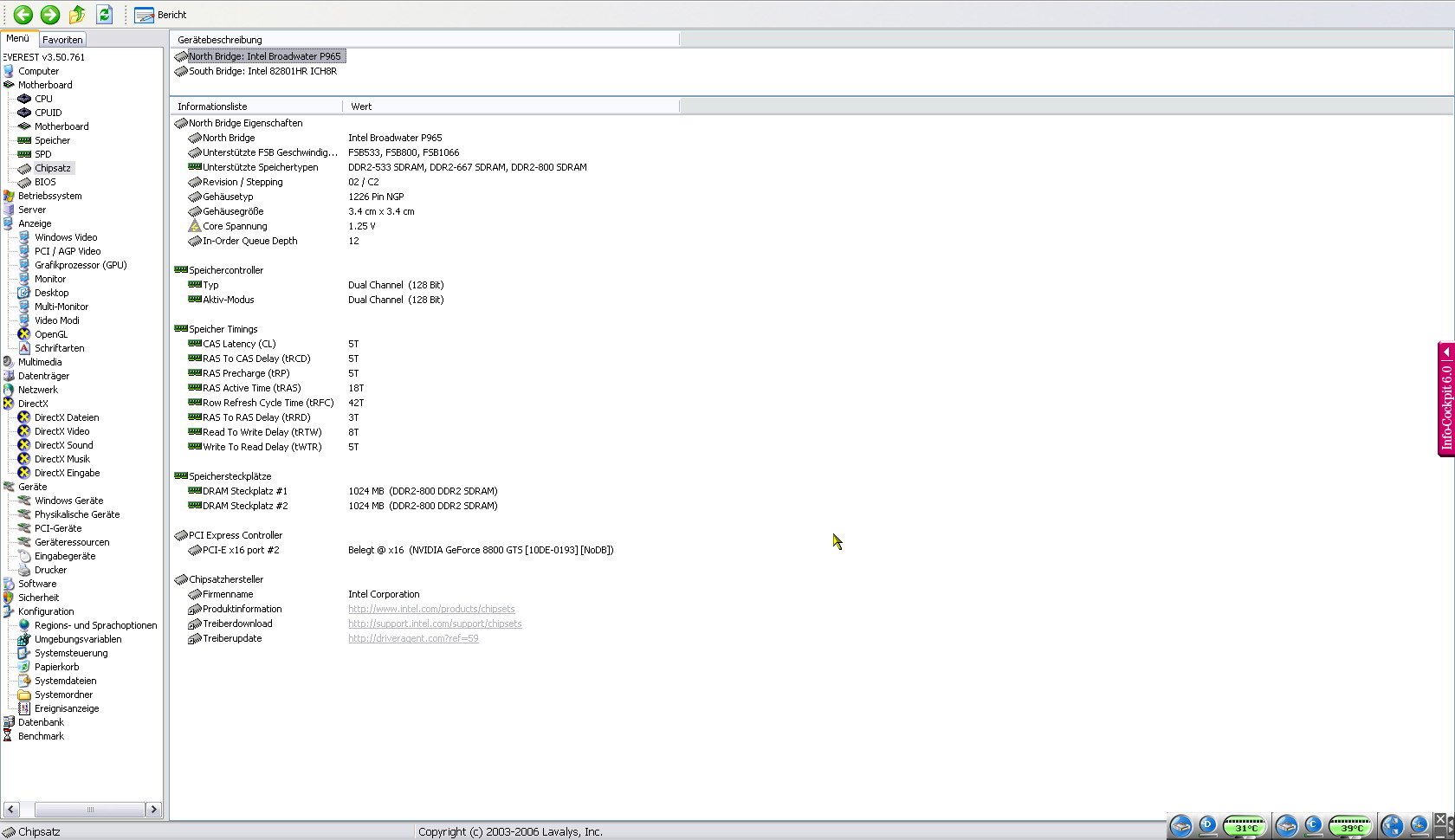Click the Benchmark hourglass icon
Screen dimensions: 1455x840
(x=9, y=736)
